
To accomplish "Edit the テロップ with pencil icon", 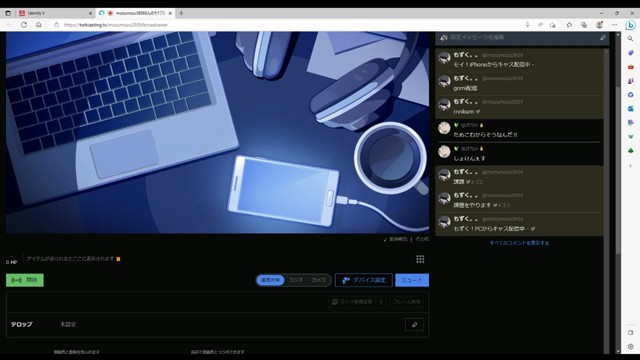I will pyautogui.click(x=414, y=324).
